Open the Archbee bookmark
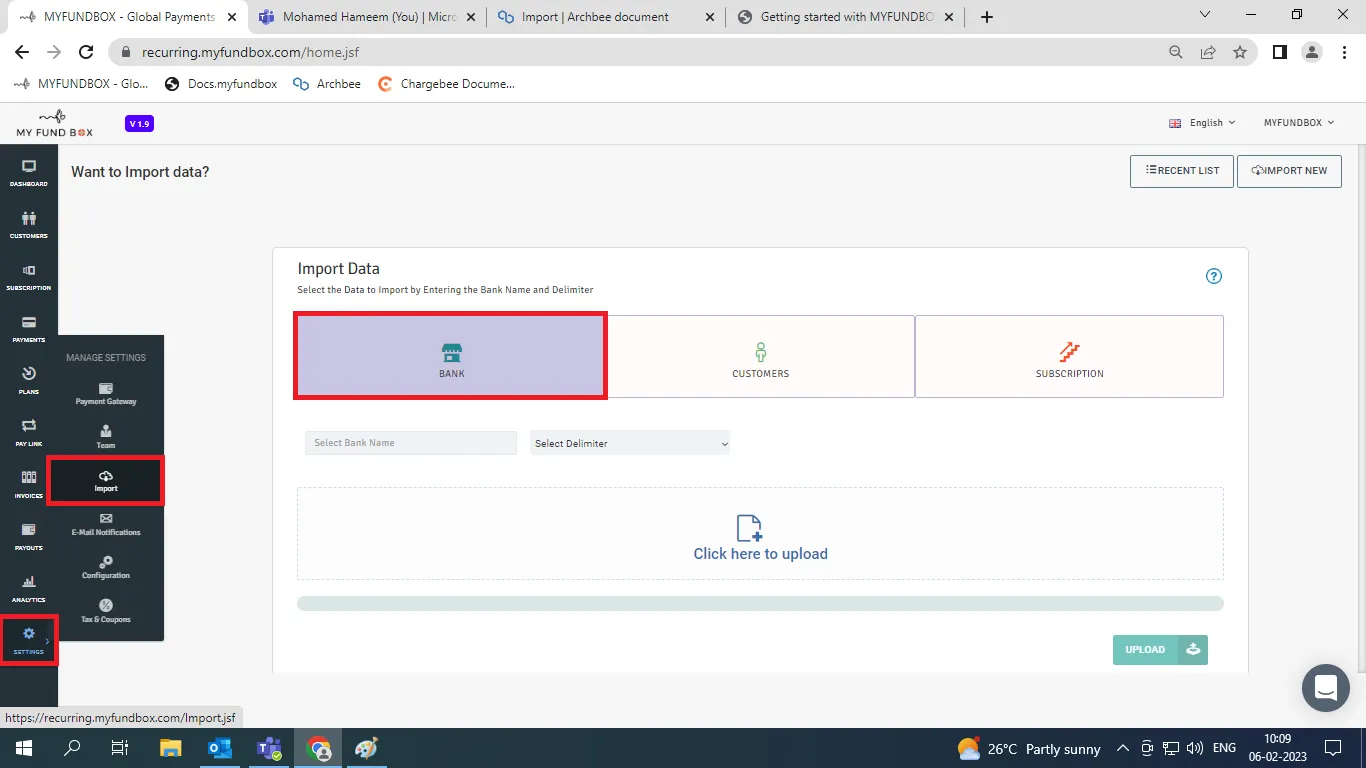 tap(327, 84)
